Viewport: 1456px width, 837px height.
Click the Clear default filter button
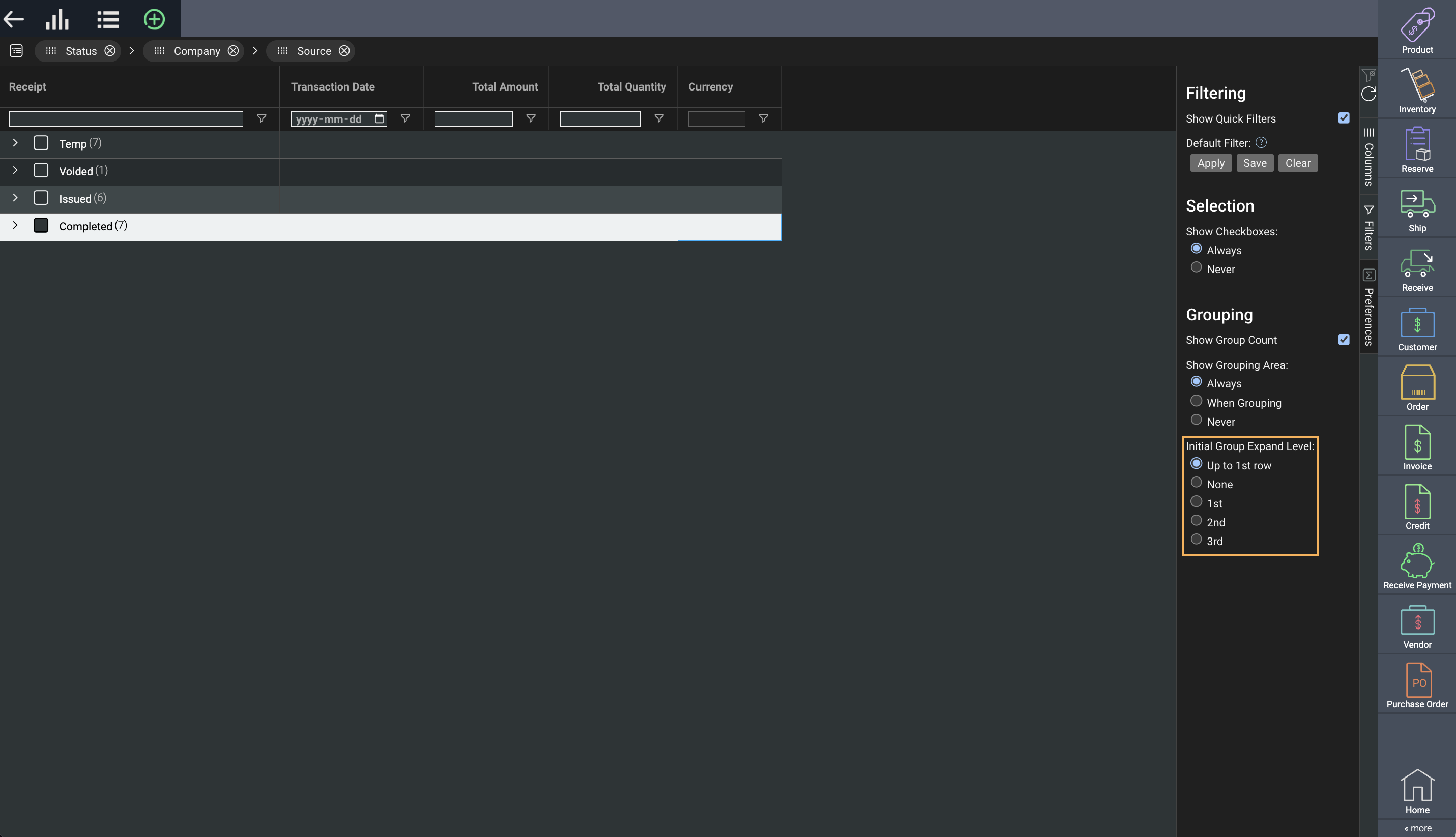[x=1297, y=163]
